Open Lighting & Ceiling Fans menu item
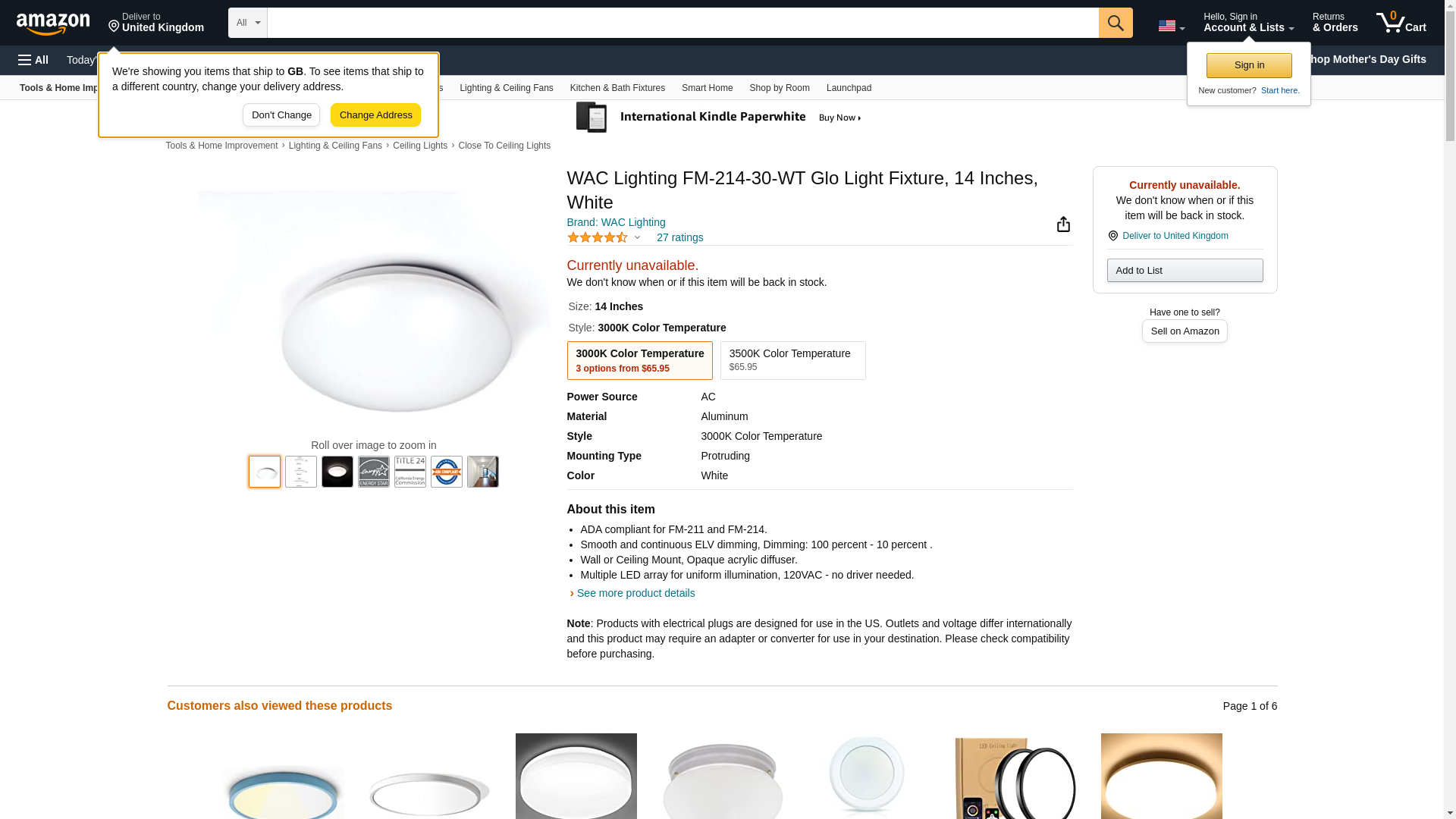 tap(506, 88)
